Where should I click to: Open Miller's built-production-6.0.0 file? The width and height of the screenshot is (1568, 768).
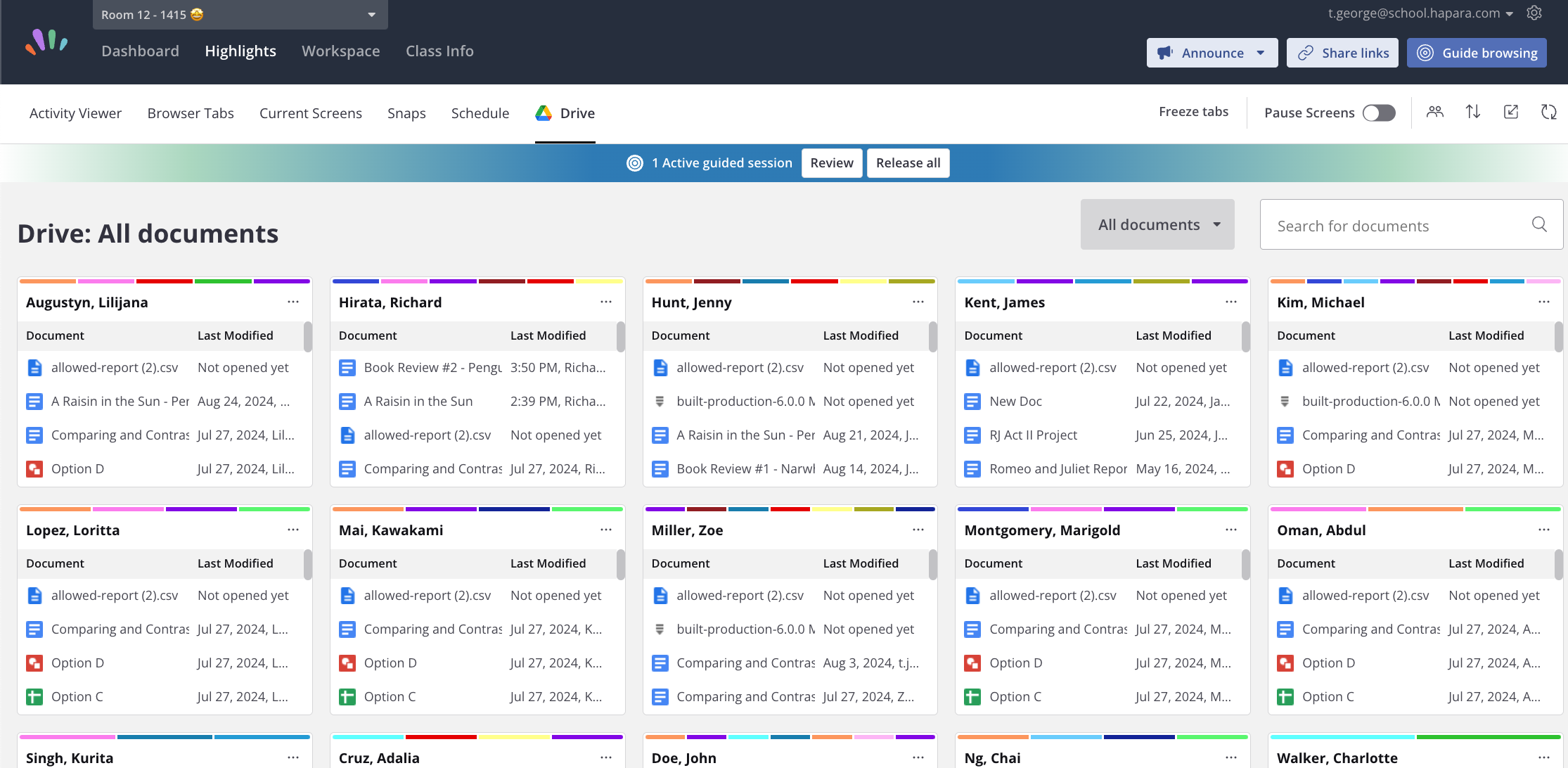tap(745, 629)
